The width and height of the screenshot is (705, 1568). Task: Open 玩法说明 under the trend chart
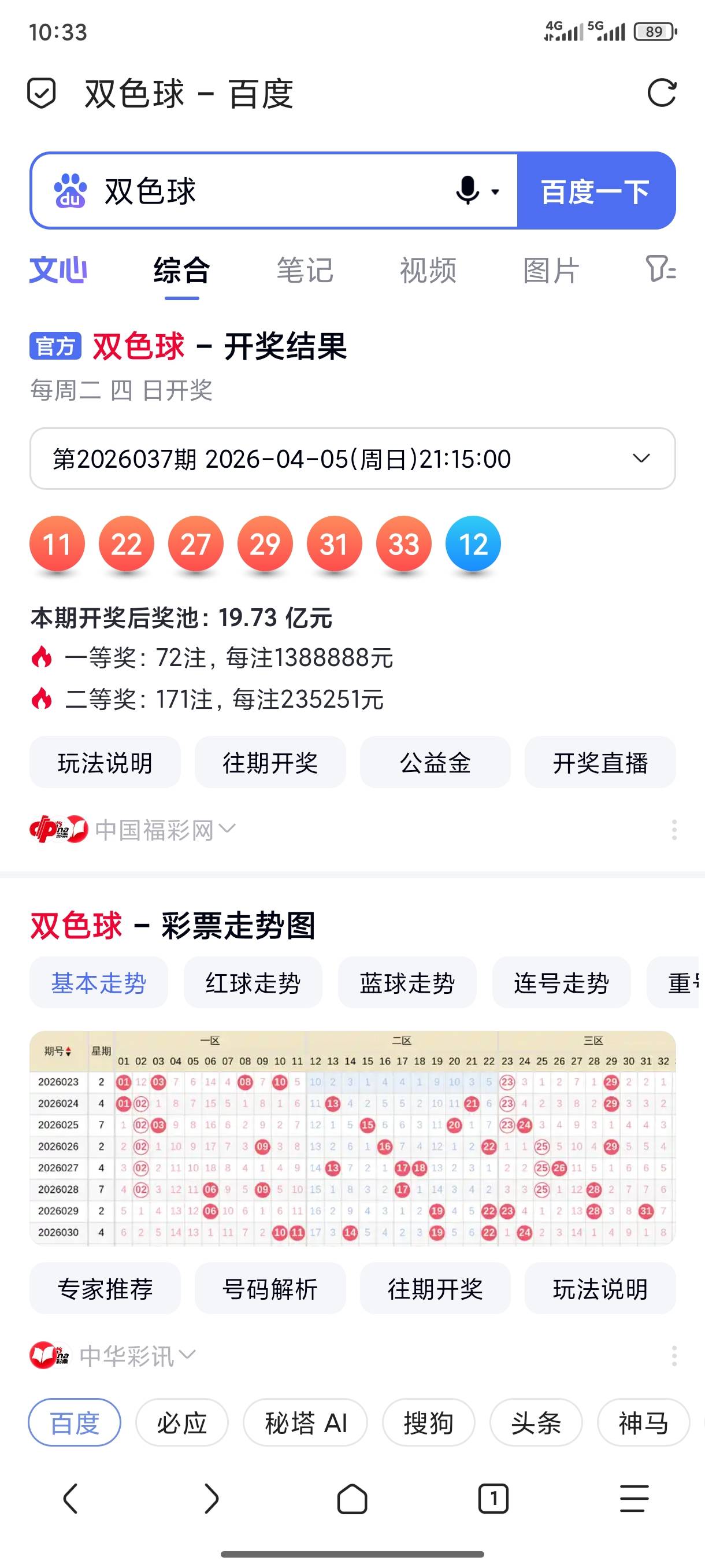[x=600, y=1288]
